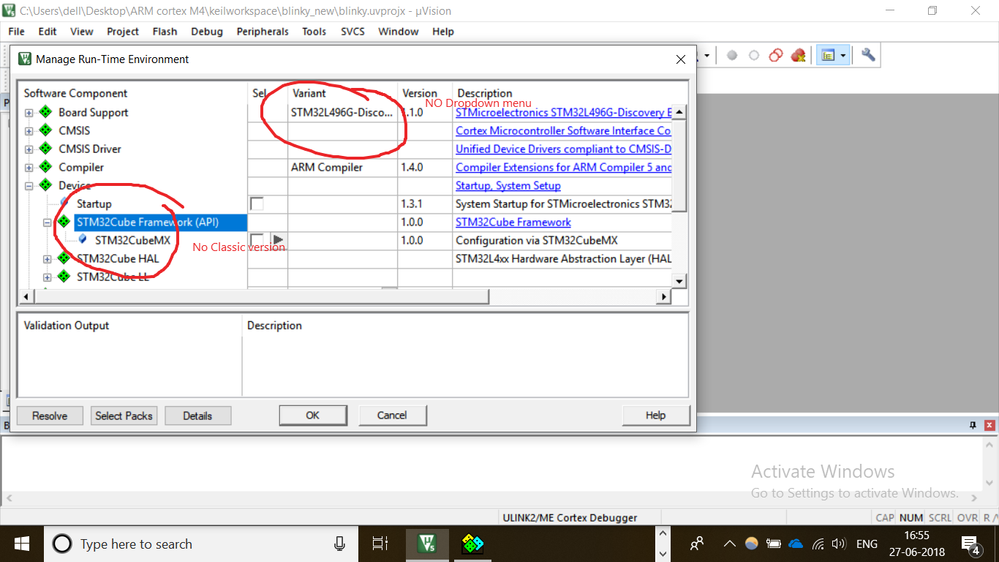Open the STM32Cube Framework description link
999x562 pixels.
[513, 222]
